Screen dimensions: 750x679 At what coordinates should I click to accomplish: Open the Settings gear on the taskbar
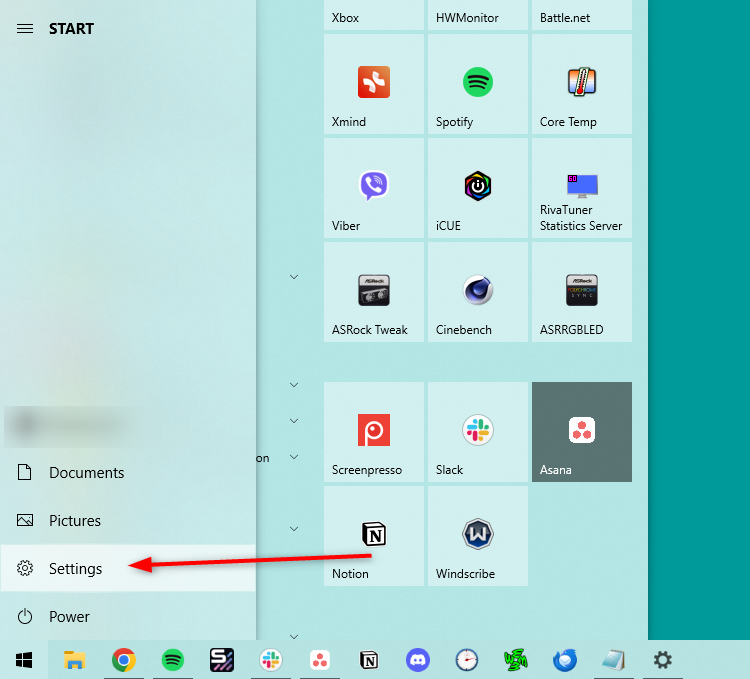(662, 660)
